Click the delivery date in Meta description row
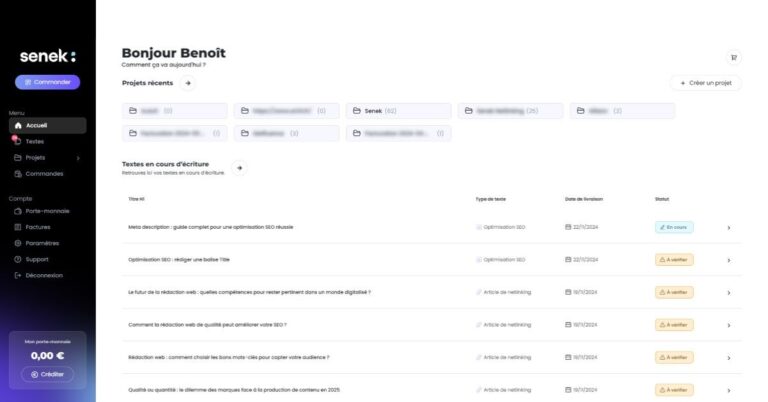The height and width of the screenshot is (402, 768). [x=581, y=227]
